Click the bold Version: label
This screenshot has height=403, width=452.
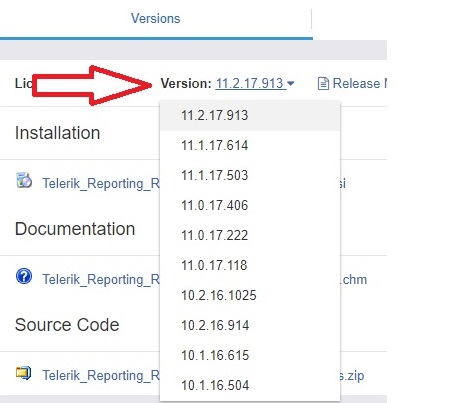(186, 83)
